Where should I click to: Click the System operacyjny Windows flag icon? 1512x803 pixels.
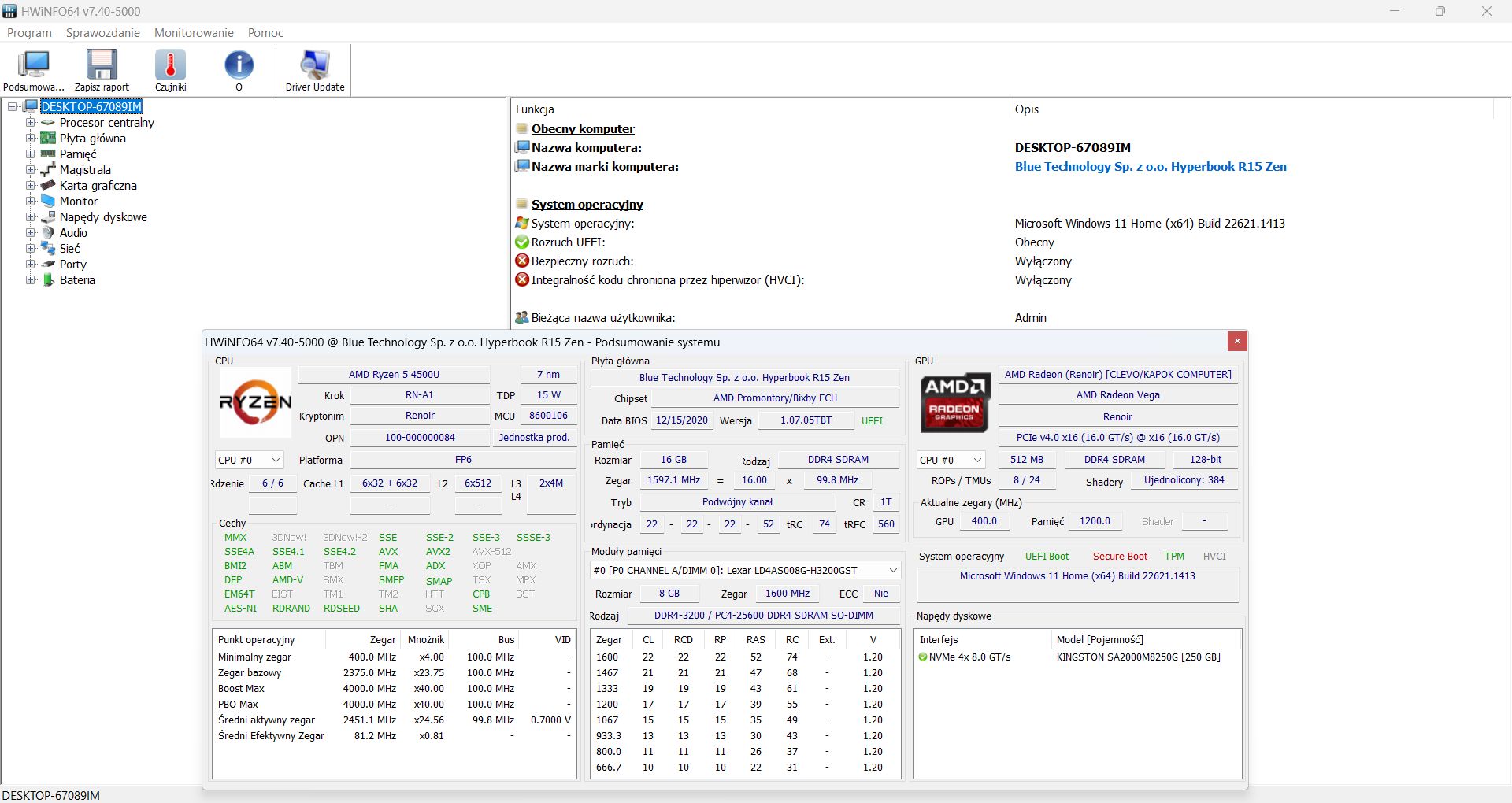(x=521, y=224)
